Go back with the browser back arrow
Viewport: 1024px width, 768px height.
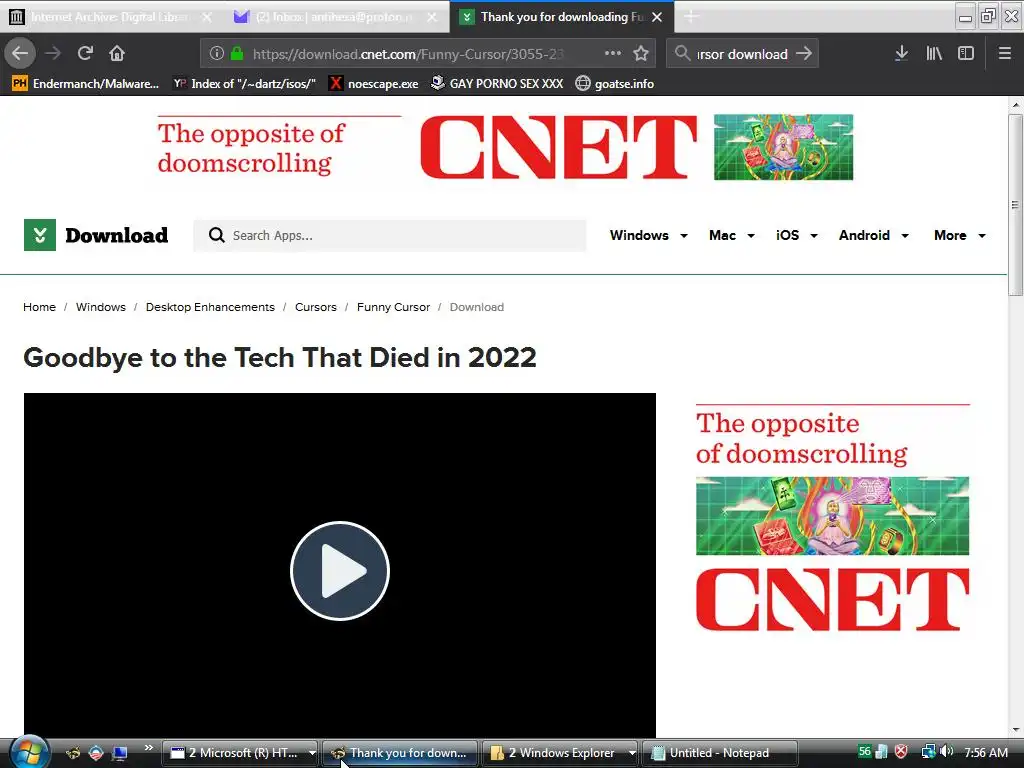pos(20,54)
